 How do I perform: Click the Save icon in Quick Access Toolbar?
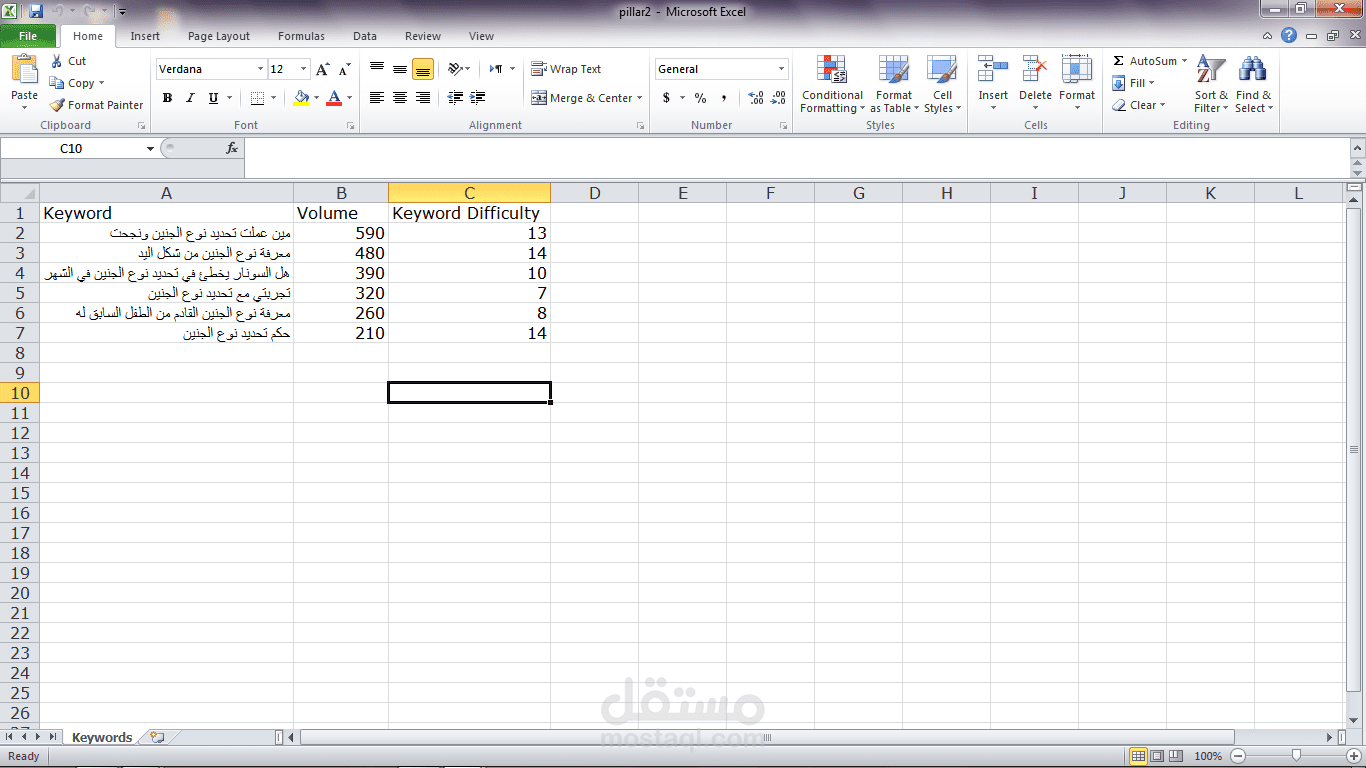coord(36,11)
